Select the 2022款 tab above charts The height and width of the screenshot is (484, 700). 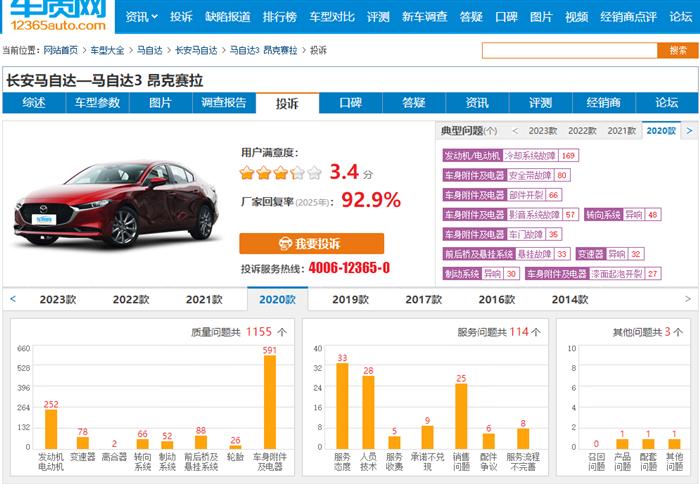click(131, 300)
